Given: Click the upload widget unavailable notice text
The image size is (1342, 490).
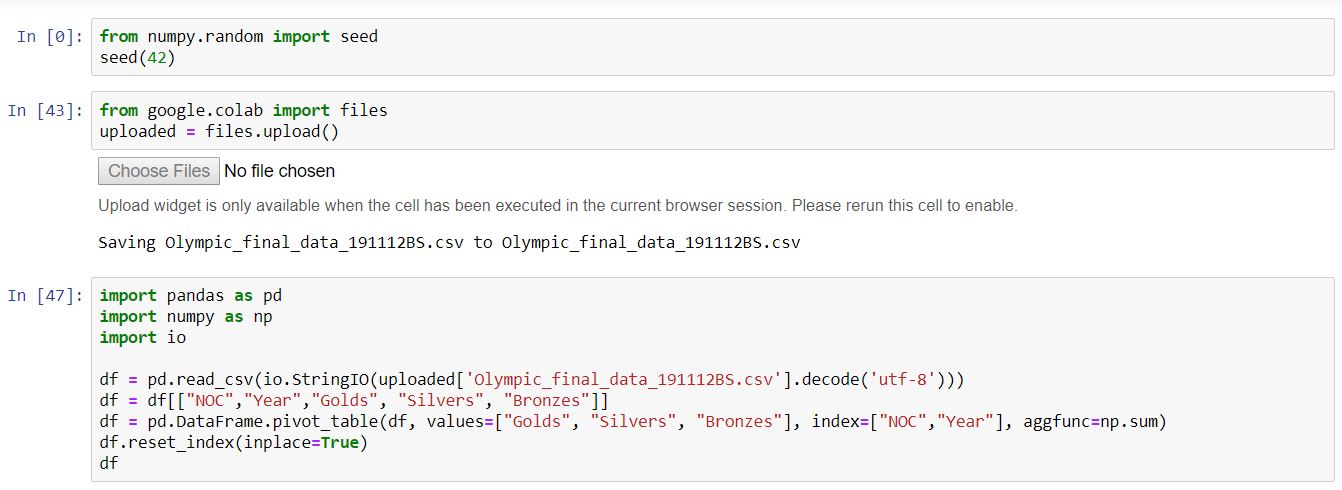Looking at the screenshot, I should tap(557, 206).
